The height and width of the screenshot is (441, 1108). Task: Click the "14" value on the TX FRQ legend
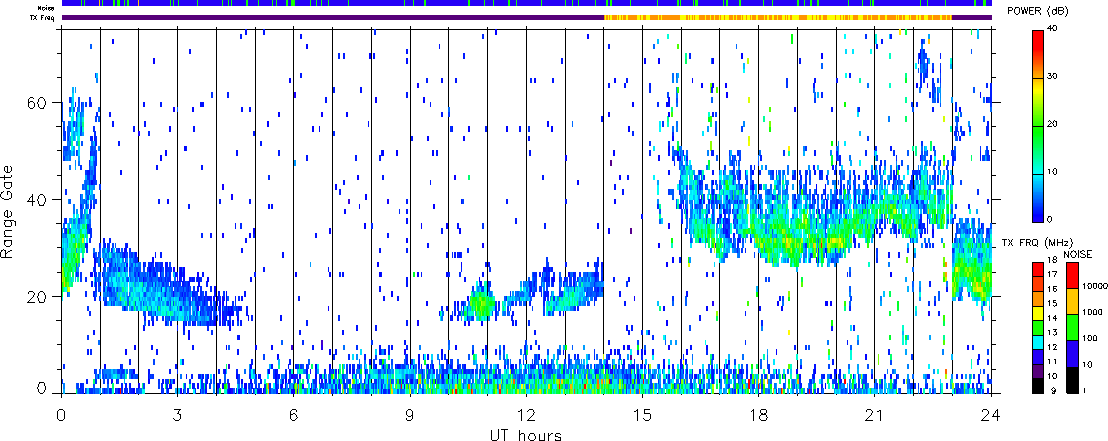pyautogui.click(x=1053, y=318)
